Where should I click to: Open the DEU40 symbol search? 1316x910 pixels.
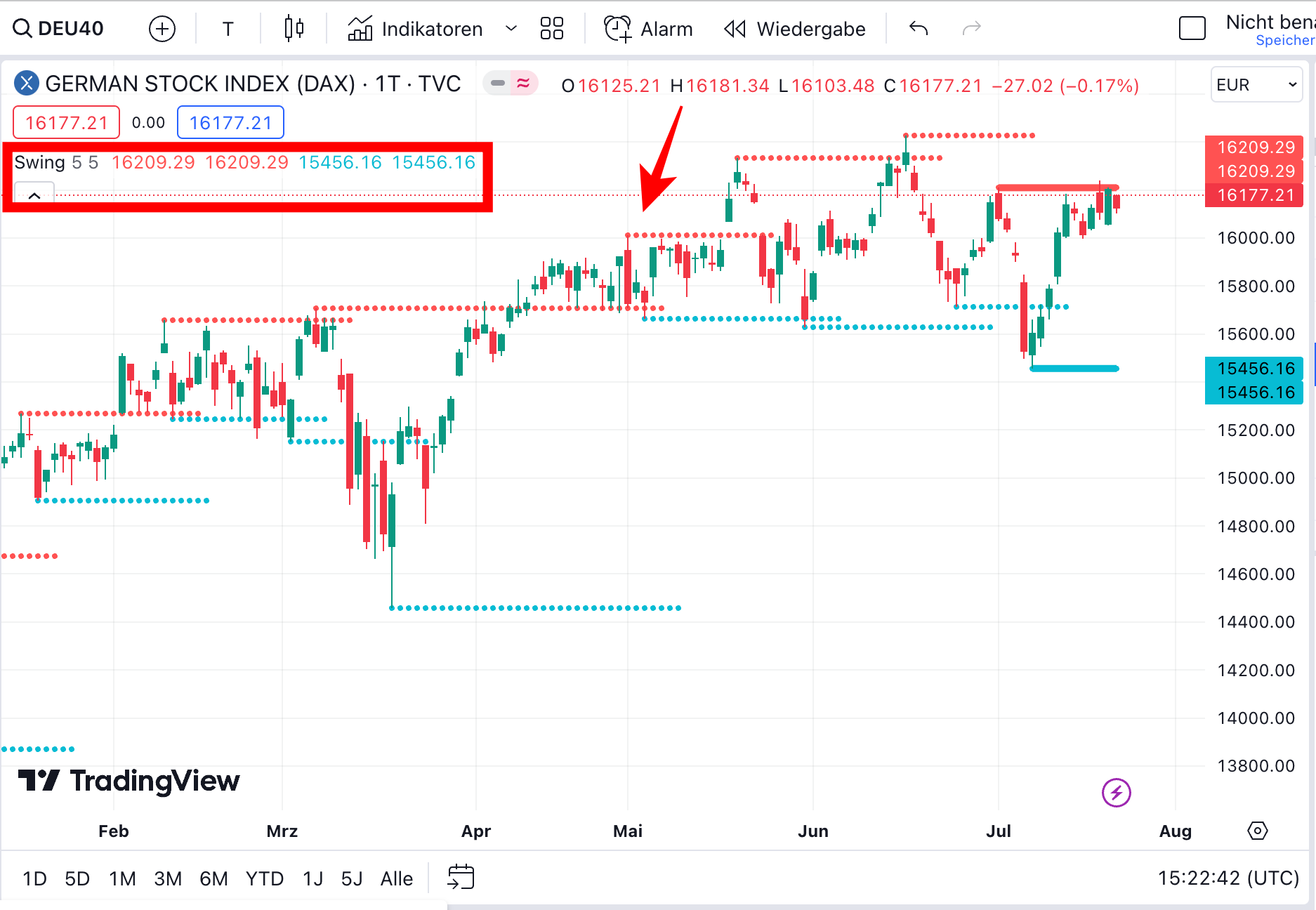[x=59, y=29]
